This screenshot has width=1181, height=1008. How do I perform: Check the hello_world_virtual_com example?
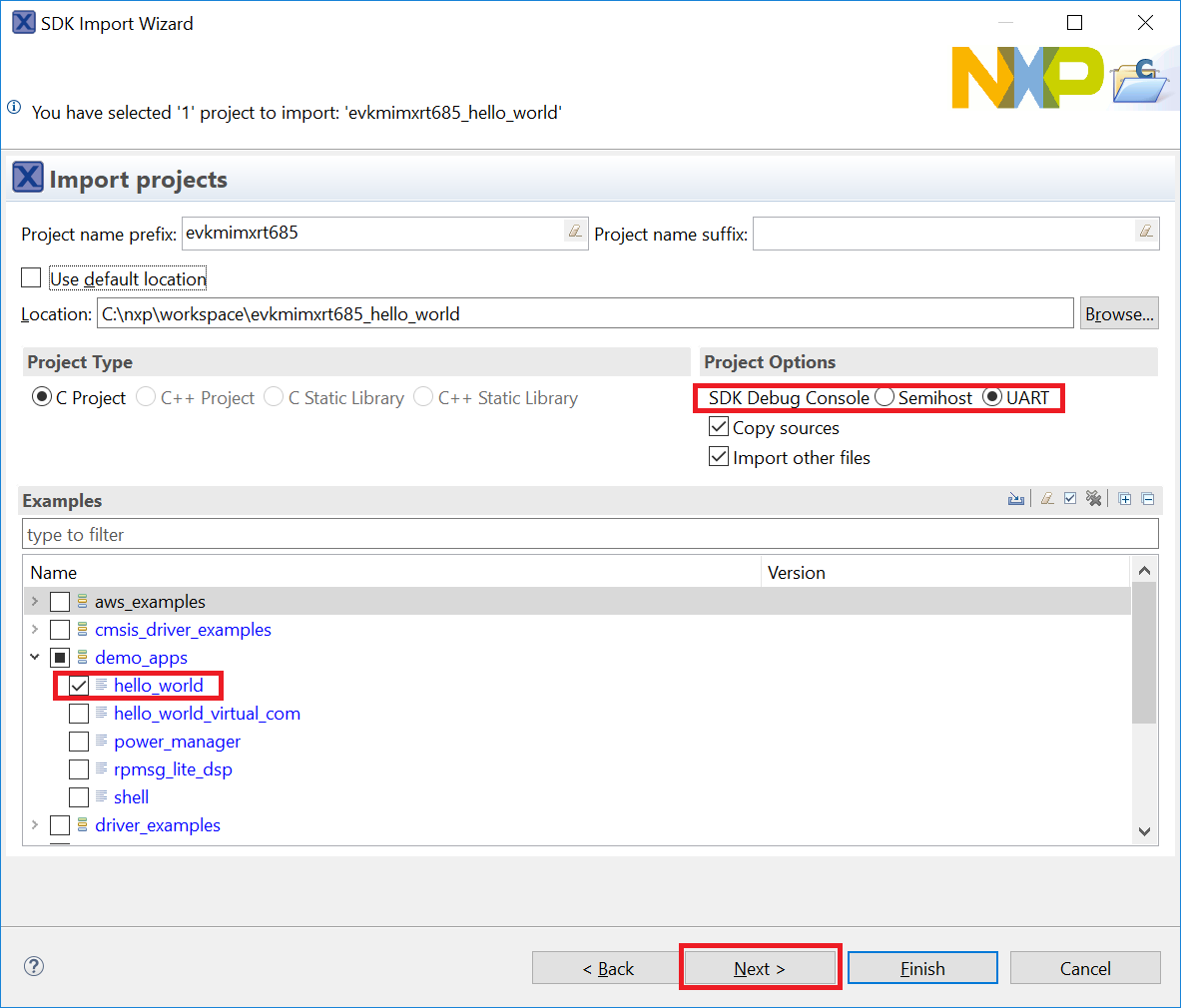click(x=79, y=714)
